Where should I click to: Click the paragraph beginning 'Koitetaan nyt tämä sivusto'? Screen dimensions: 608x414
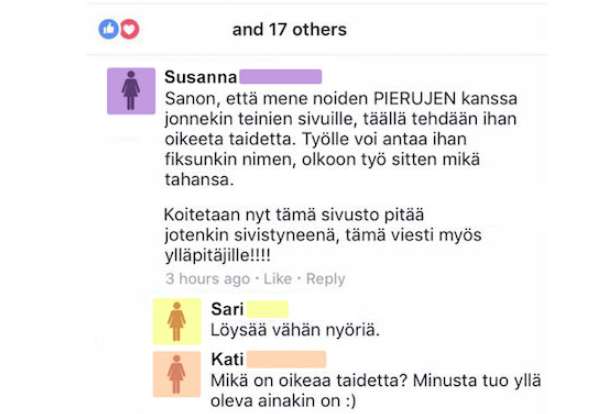(x=323, y=235)
